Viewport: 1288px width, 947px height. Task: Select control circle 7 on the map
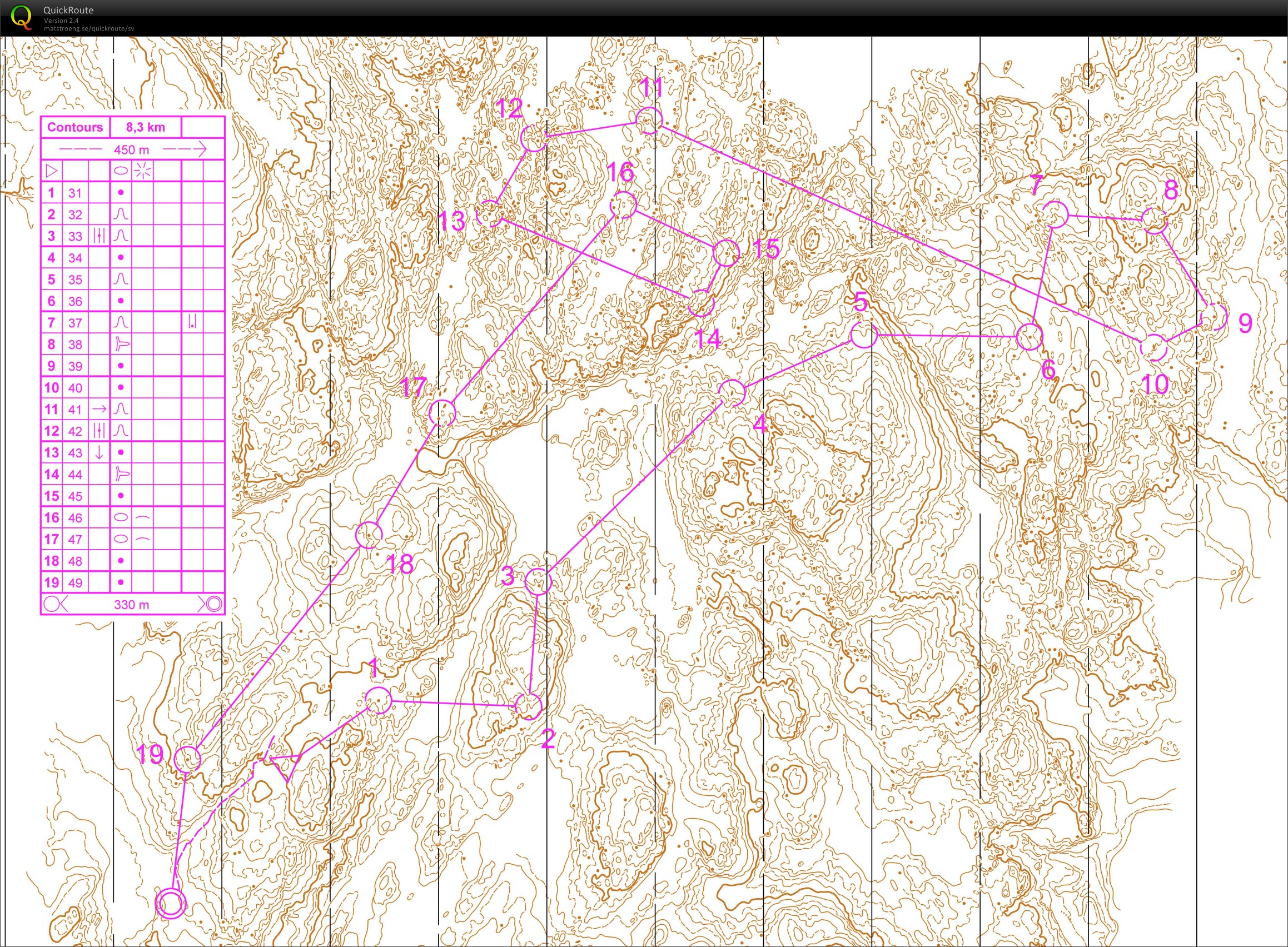click(x=1055, y=215)
